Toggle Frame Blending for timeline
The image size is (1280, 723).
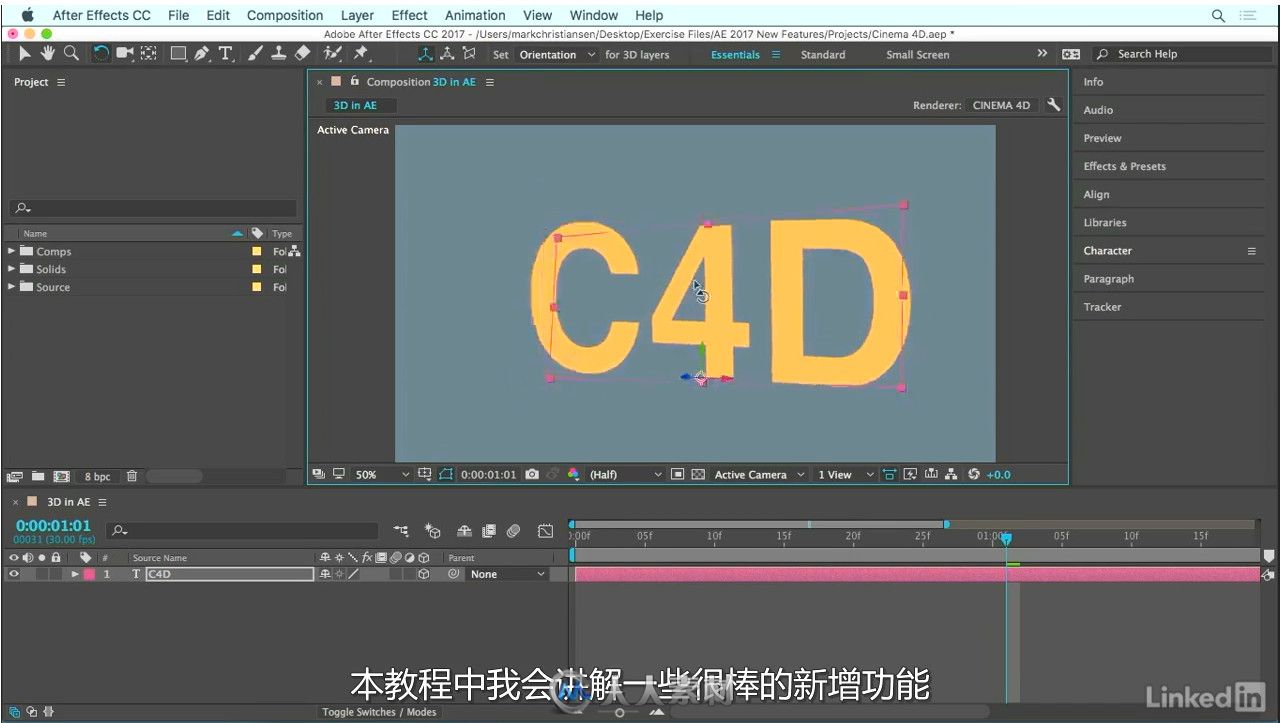[489, 530]
